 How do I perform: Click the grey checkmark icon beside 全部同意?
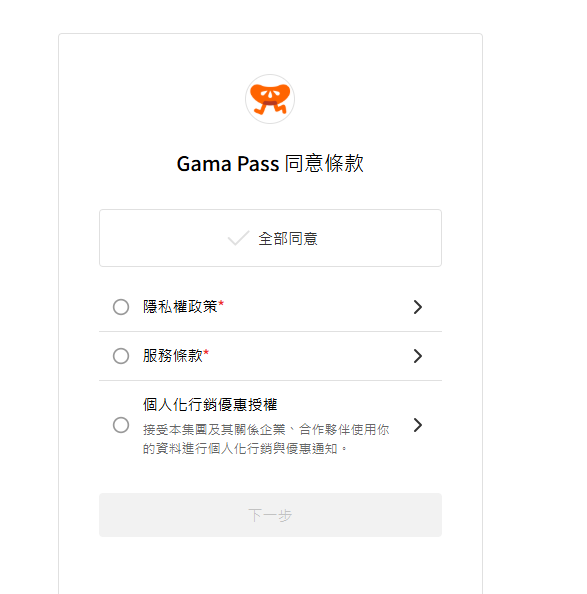238,238
